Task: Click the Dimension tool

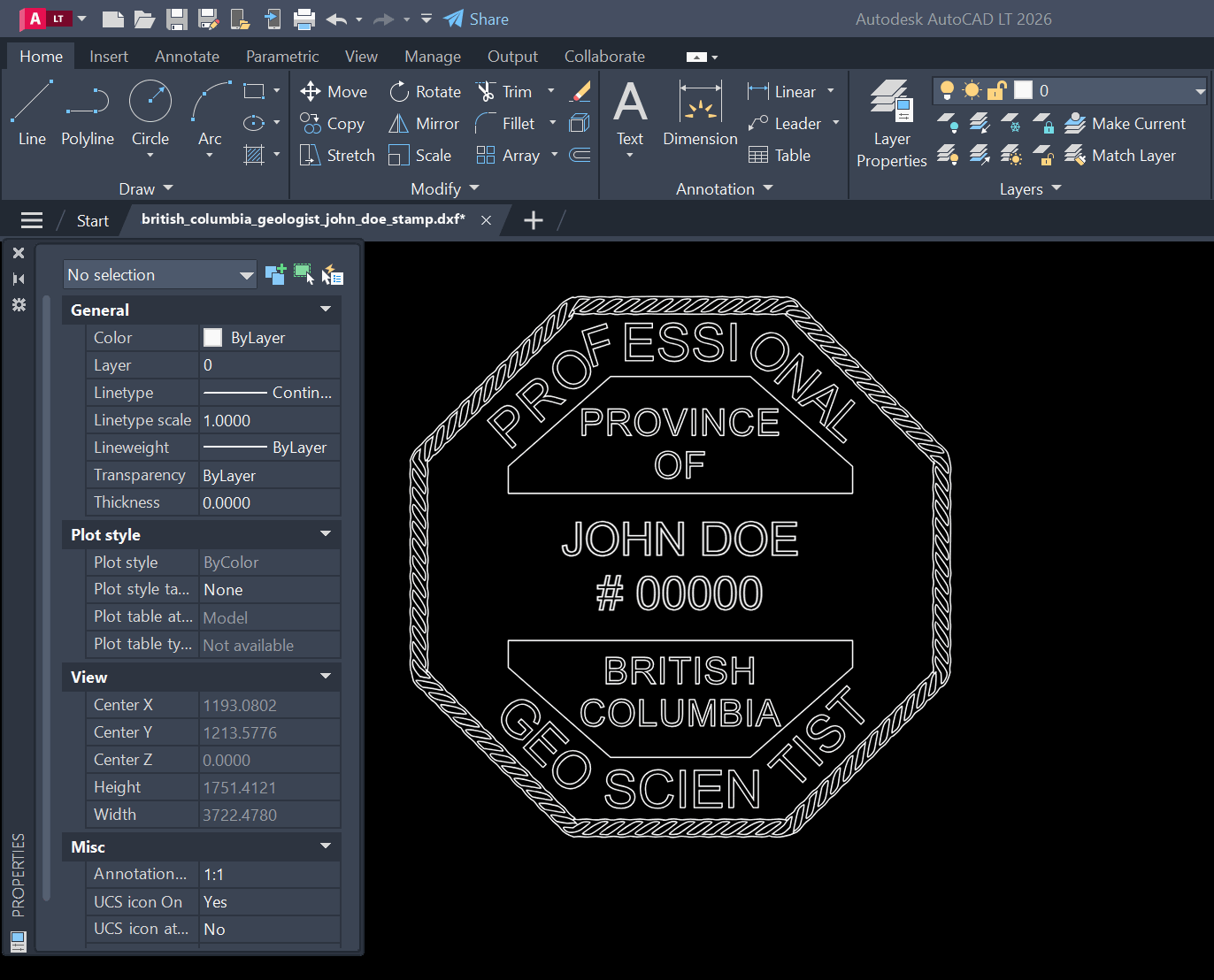Action: pos(700,113)
